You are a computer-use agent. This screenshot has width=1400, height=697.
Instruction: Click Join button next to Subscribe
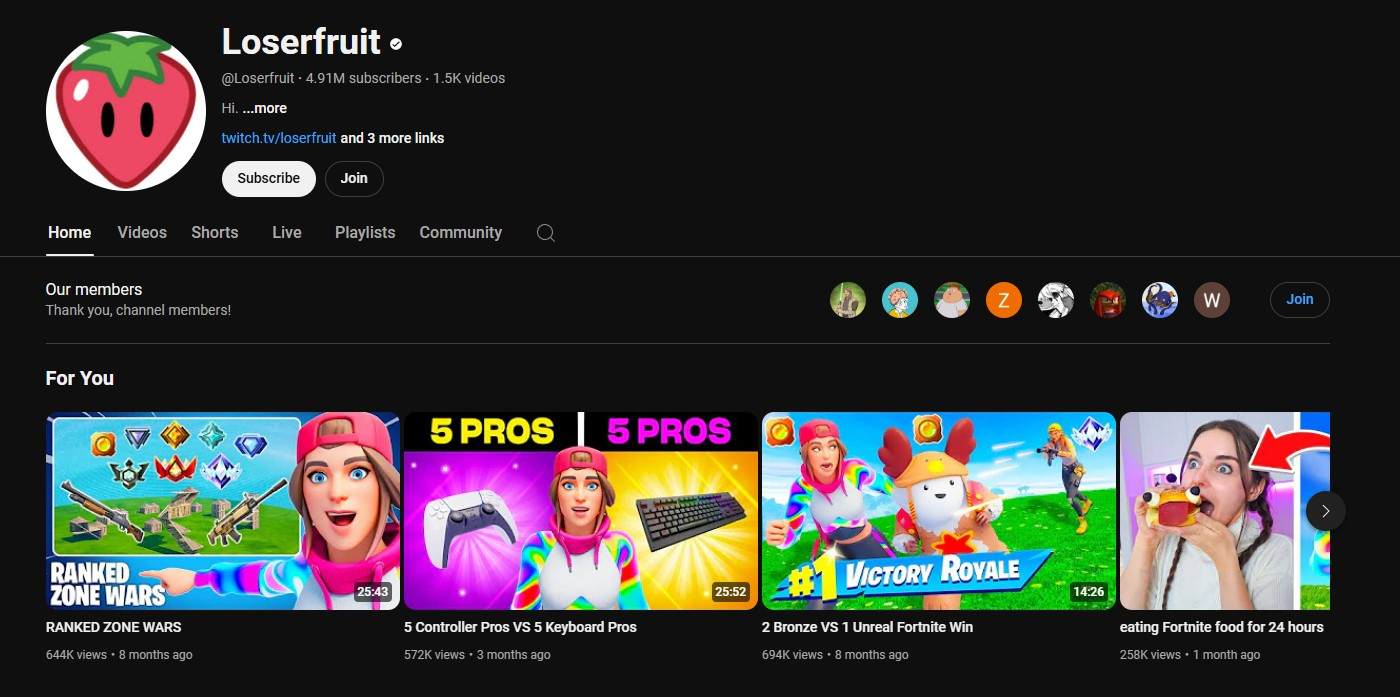coord(354,178)
